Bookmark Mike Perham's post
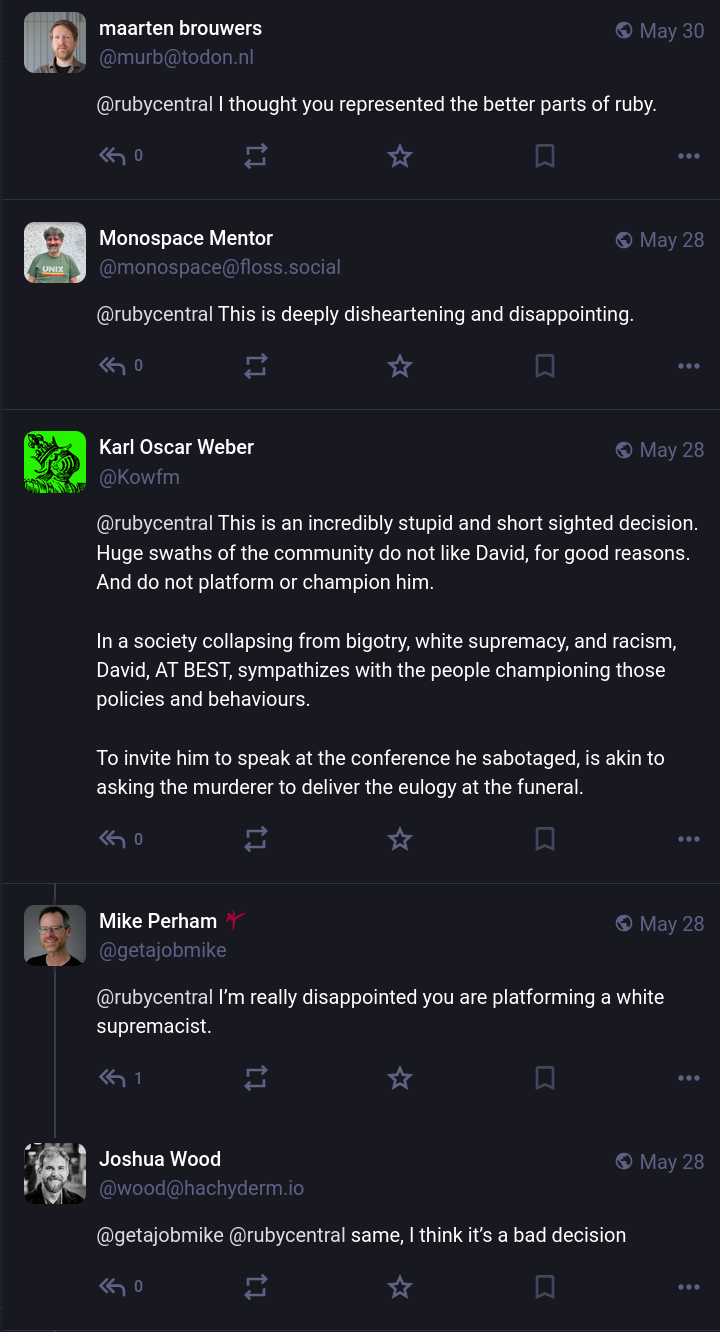 tap(545, 1078)
